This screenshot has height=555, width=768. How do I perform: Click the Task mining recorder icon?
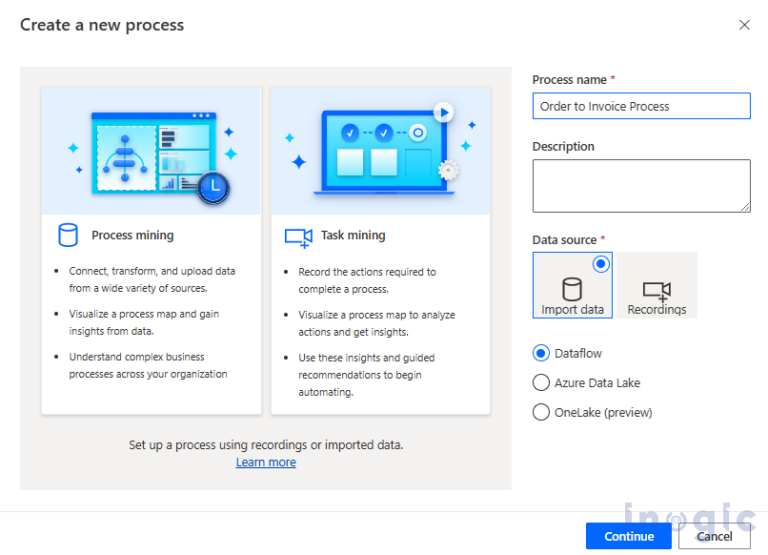(x=298, y=237)
